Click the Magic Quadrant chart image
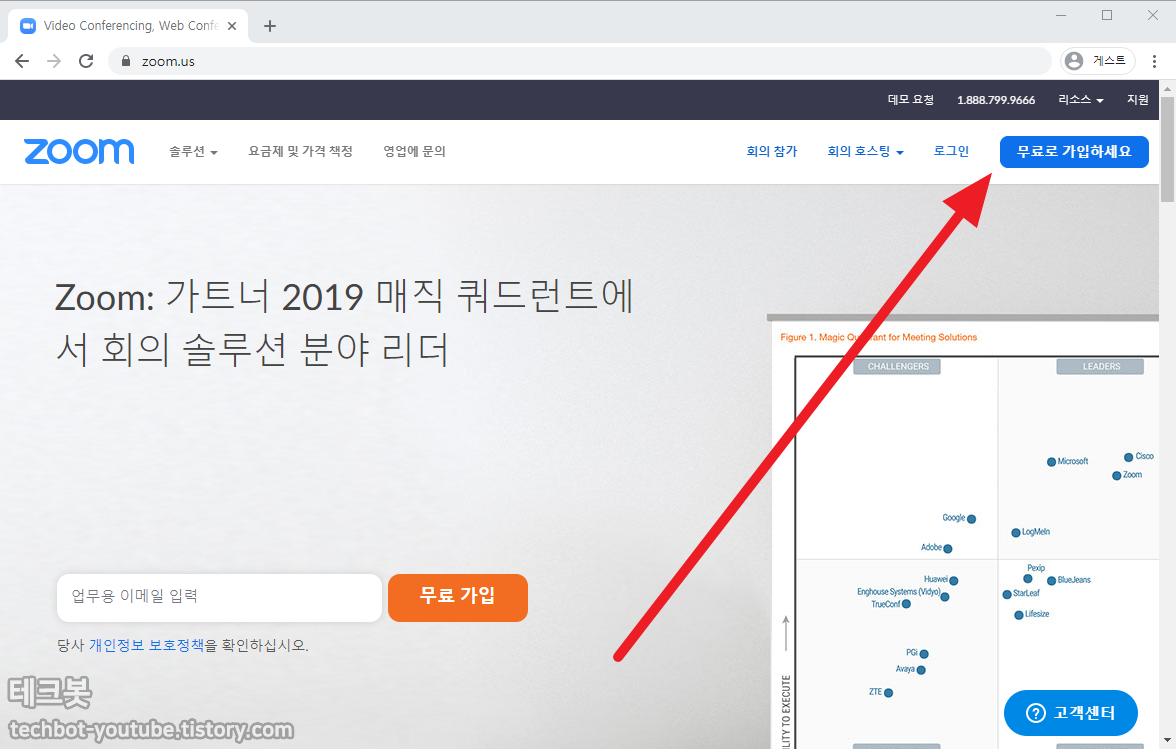 pyautogui.click(x=965, y=532)
